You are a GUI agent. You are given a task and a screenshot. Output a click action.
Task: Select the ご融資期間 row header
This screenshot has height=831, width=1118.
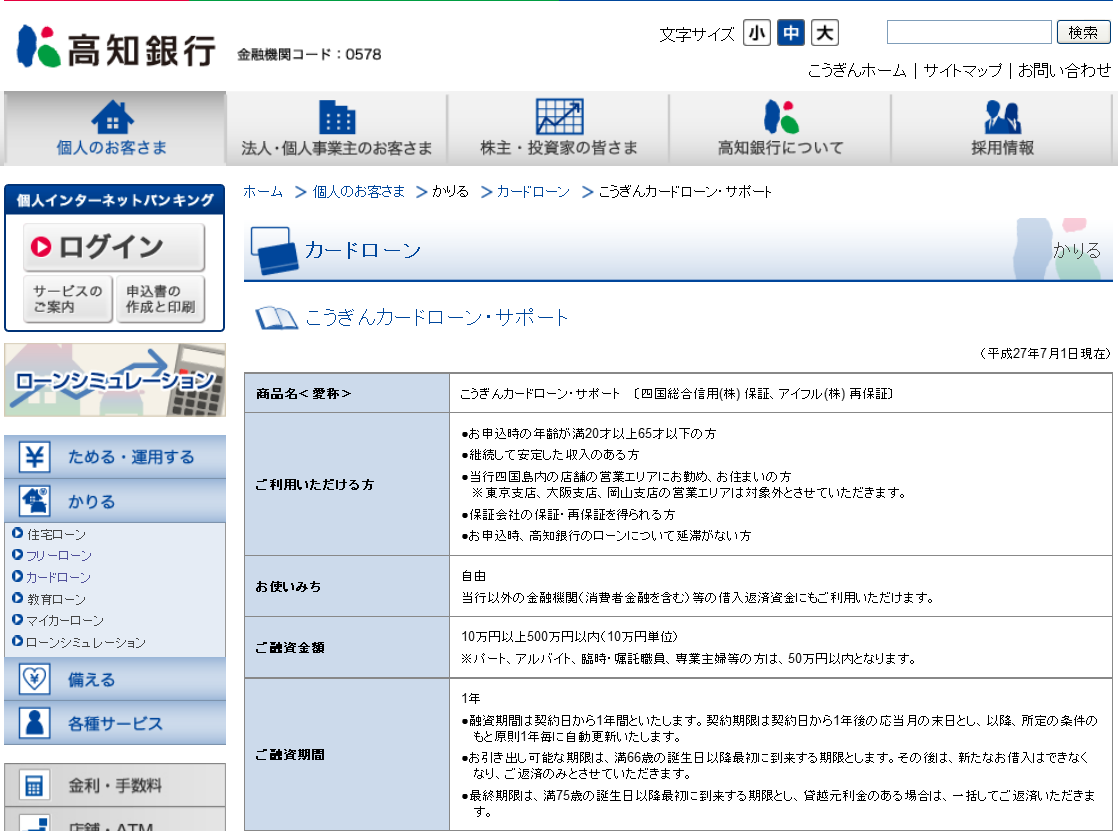347,754
